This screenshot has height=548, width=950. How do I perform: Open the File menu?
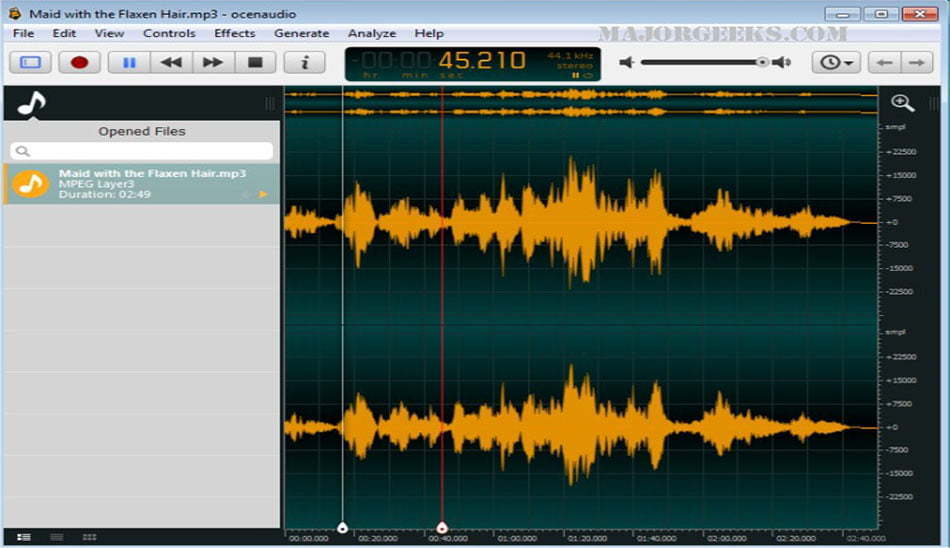[24, 33]
